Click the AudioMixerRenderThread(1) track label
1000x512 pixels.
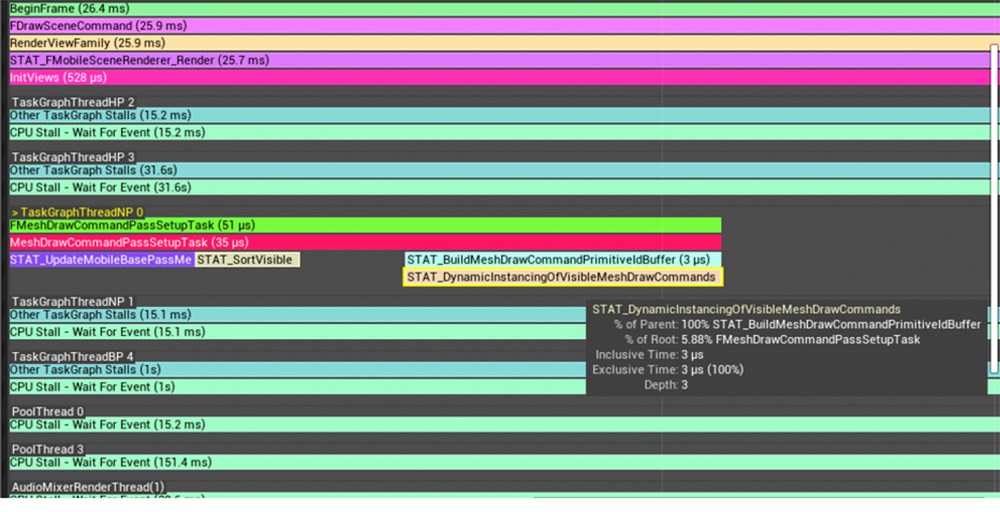pos(88,487)
